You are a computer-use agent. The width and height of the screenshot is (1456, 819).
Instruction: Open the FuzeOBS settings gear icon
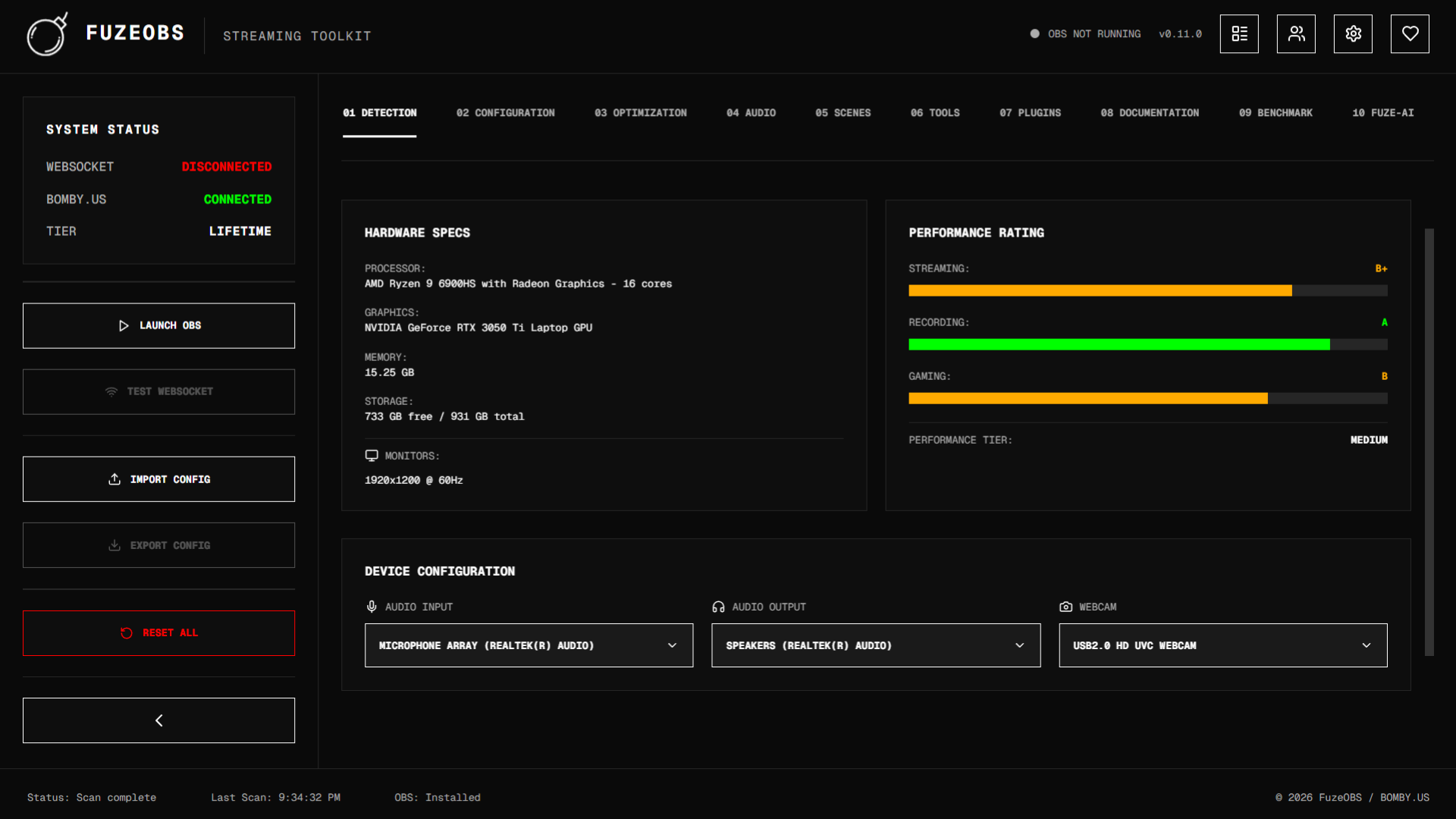pyautogui.click(x=1352, y=33)
